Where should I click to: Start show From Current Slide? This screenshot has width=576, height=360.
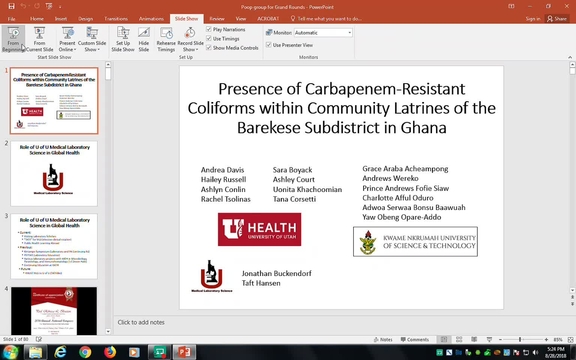39,39
